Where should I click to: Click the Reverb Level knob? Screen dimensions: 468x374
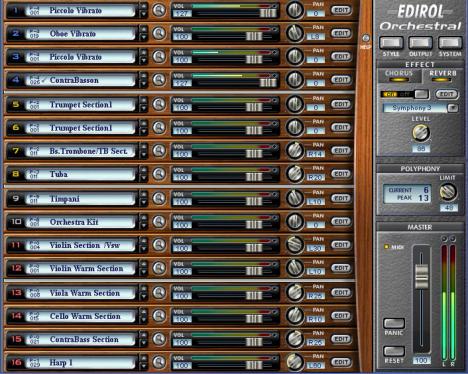(421, 133)
